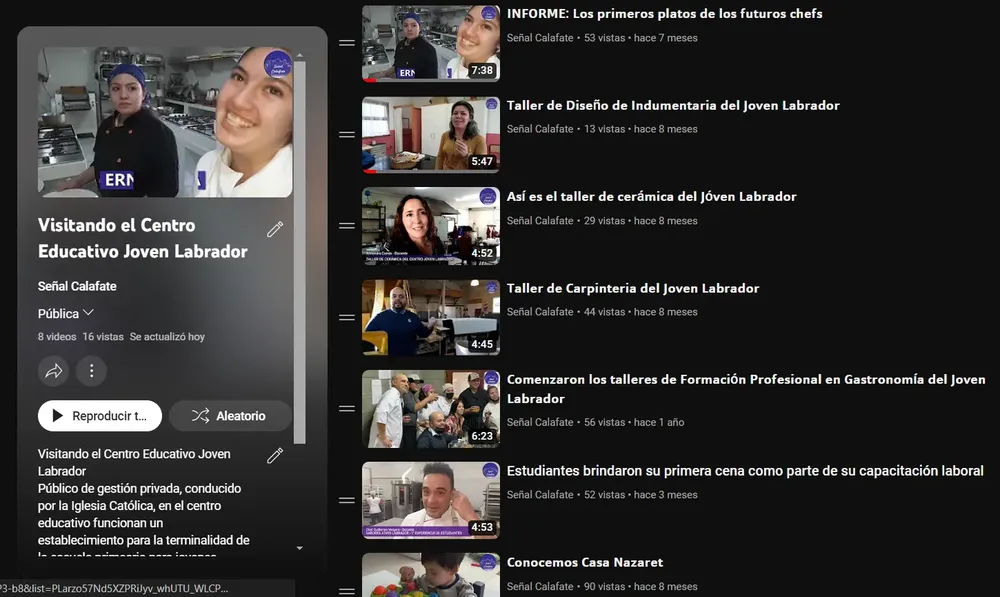Open the playlist share options
Image resolution: width=1000 pixels, height=597 pixels.
[x=53, y=371]
